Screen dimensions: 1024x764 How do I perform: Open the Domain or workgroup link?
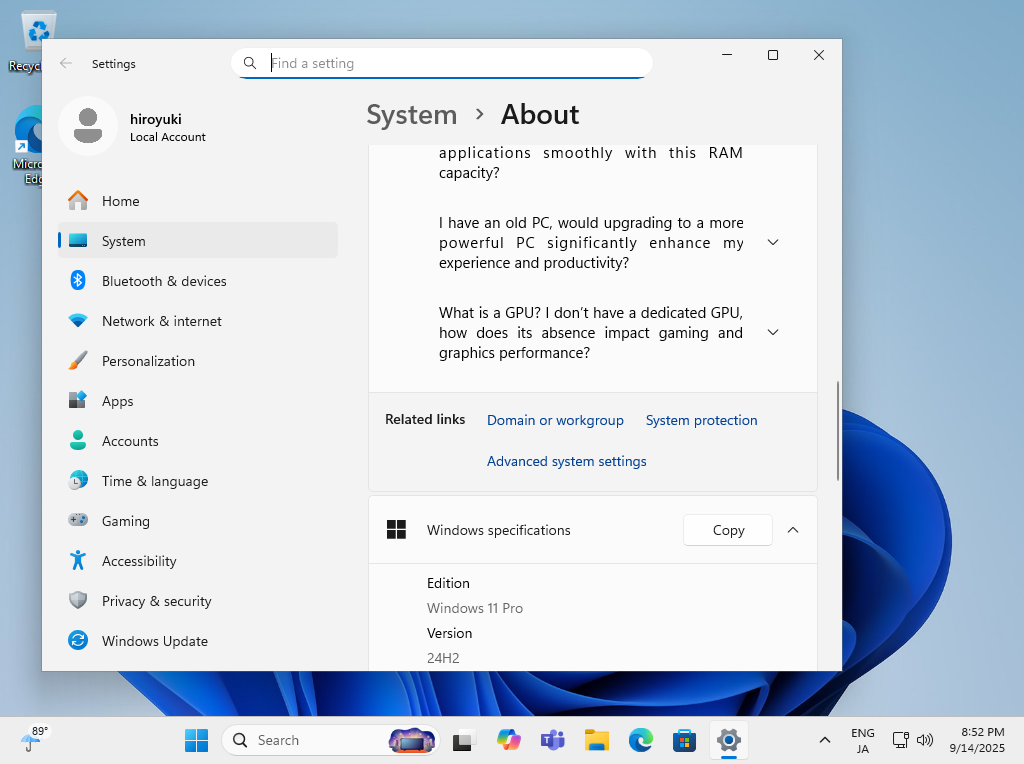(x=555, y=420)
